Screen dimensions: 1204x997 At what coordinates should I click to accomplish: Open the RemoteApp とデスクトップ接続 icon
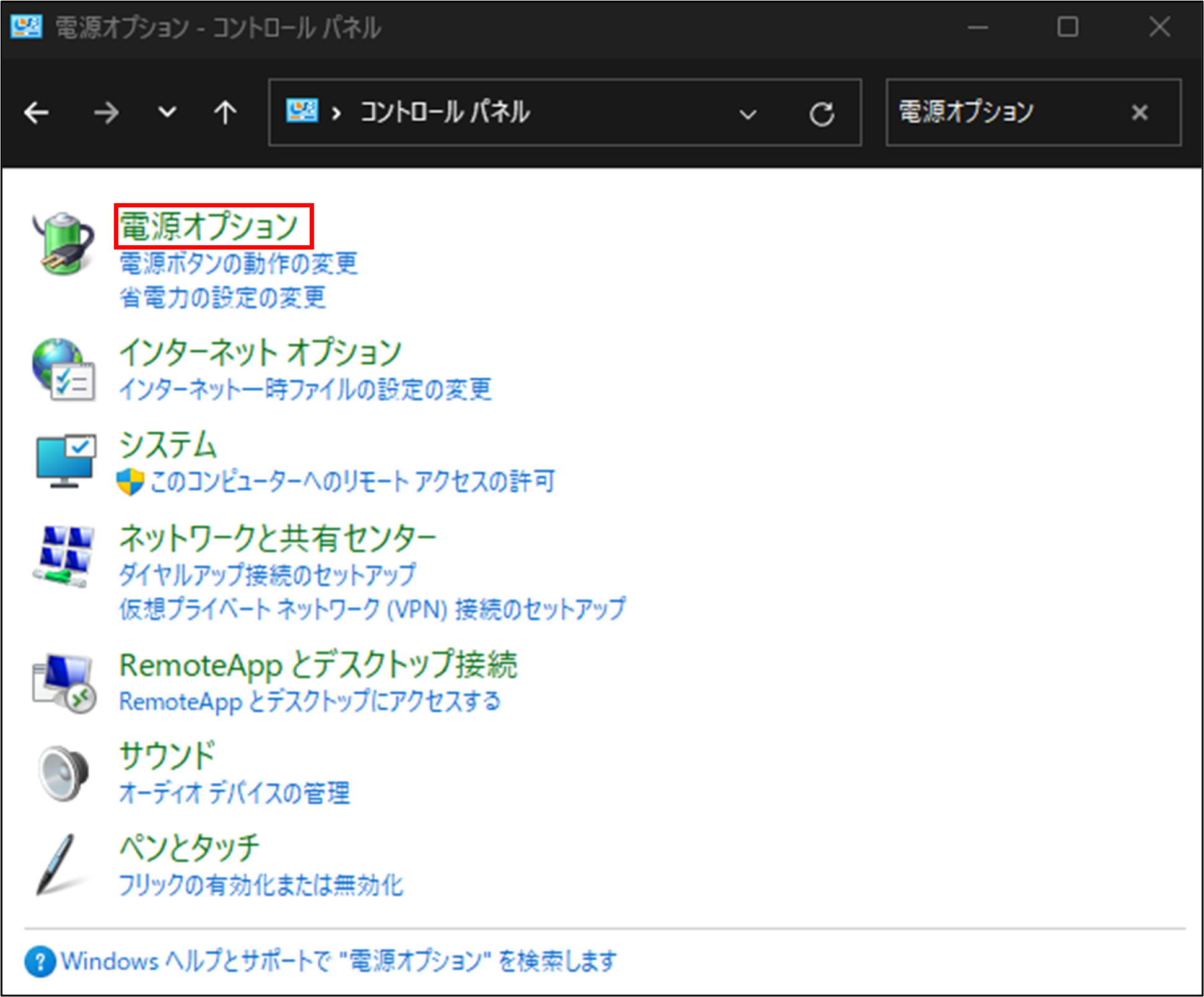[64, 683]
